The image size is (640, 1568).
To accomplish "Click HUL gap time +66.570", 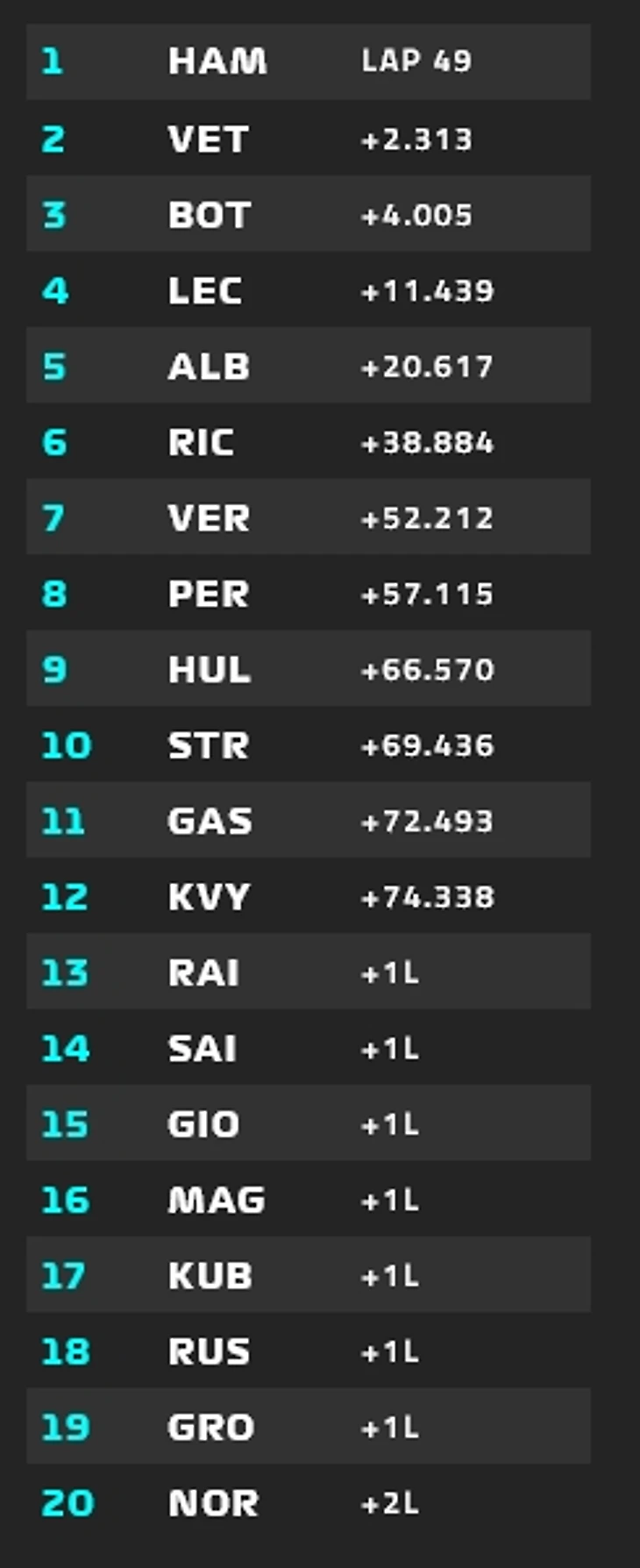I will tap(428, 669).
